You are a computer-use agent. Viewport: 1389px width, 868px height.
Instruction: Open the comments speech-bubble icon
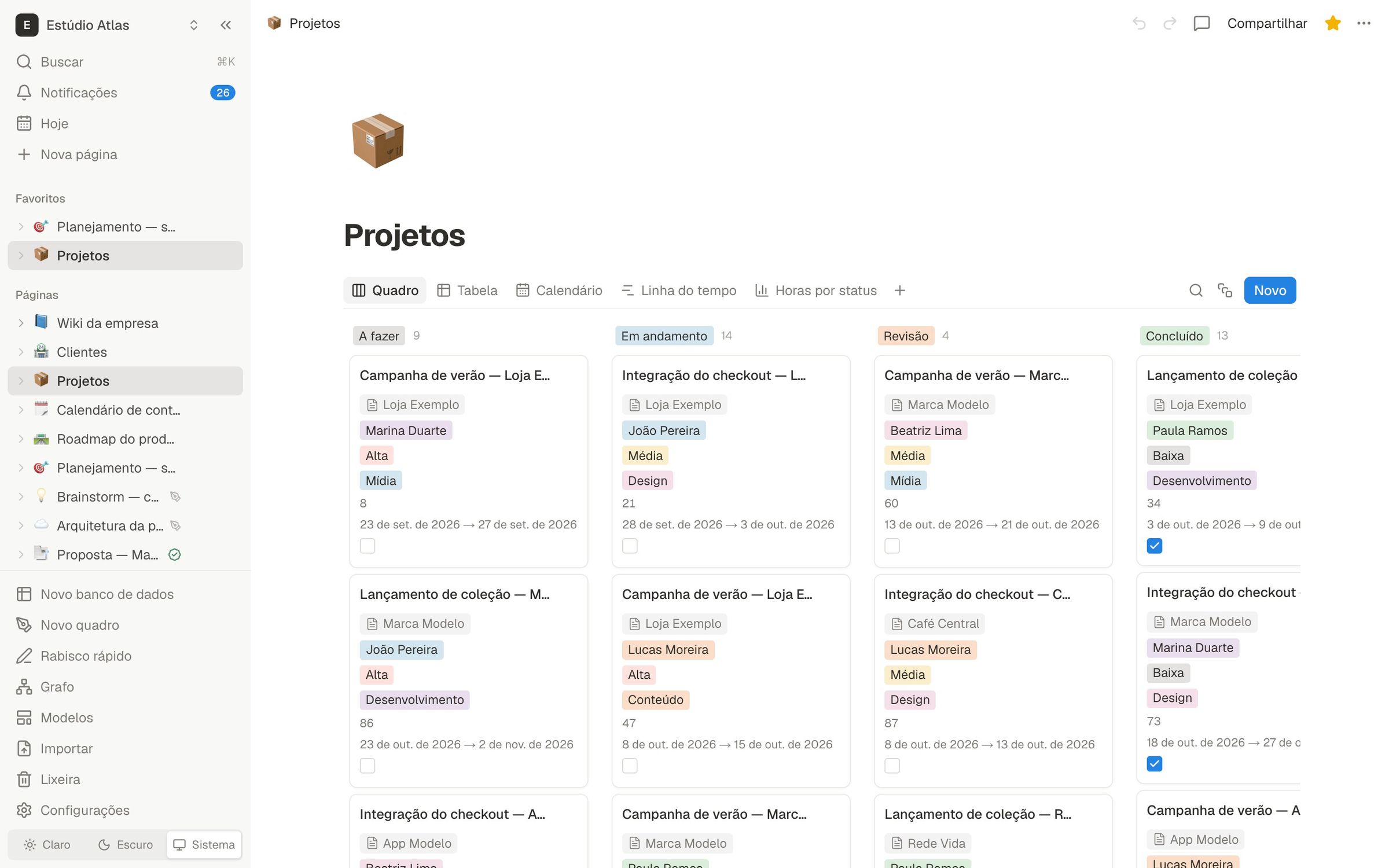[x=1201, y=23]
